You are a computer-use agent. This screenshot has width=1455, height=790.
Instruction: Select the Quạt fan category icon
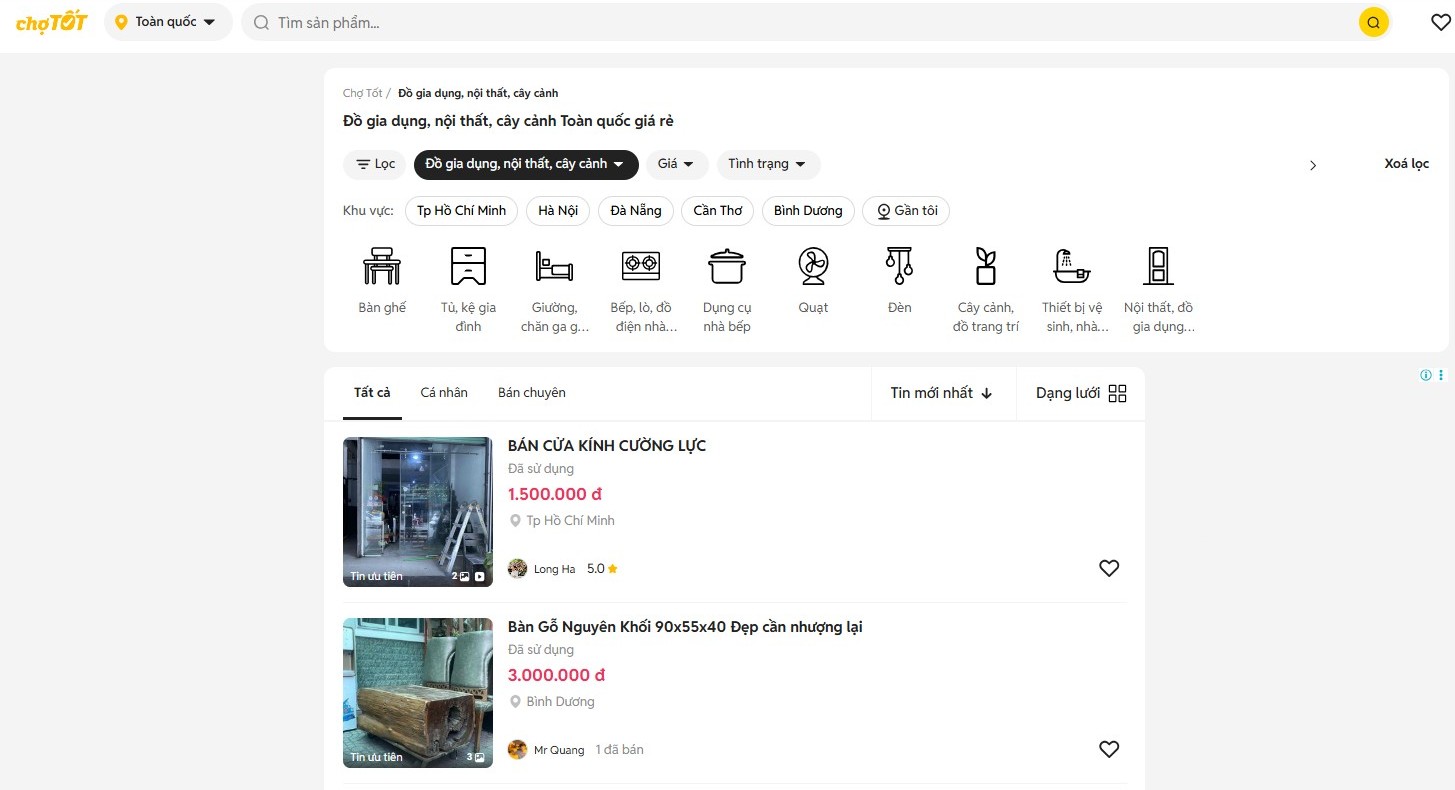[x=812, y=267]
